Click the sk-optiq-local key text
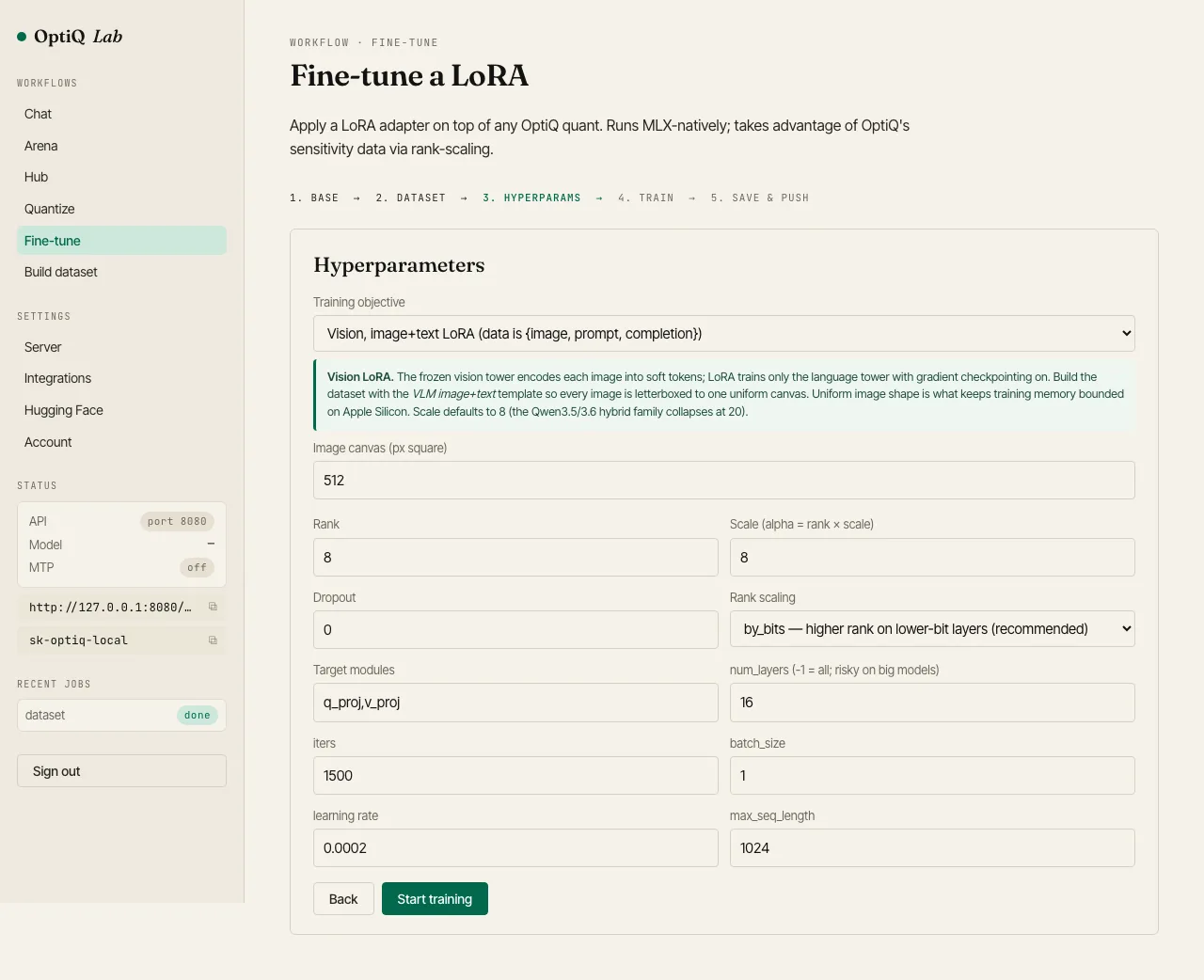The height and width of the screenshot is (980, 1204). coord(78,640)
